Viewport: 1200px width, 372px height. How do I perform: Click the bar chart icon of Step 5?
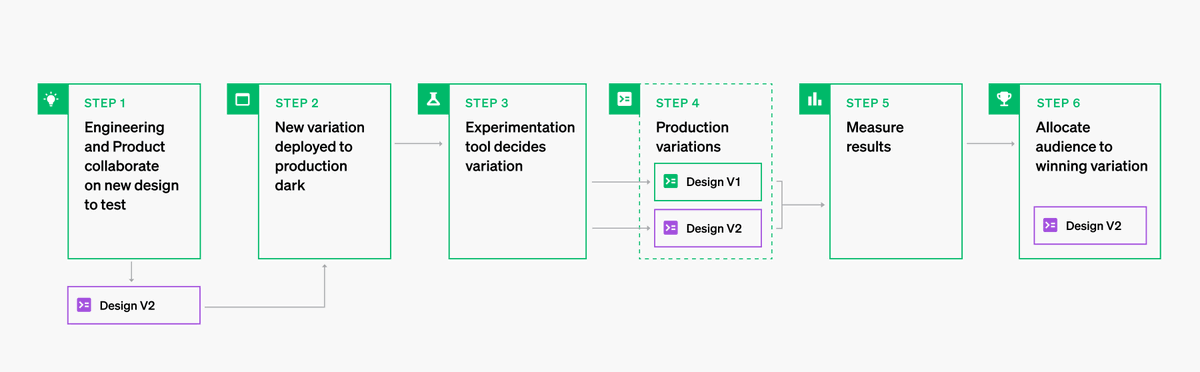tap(814, 99)
